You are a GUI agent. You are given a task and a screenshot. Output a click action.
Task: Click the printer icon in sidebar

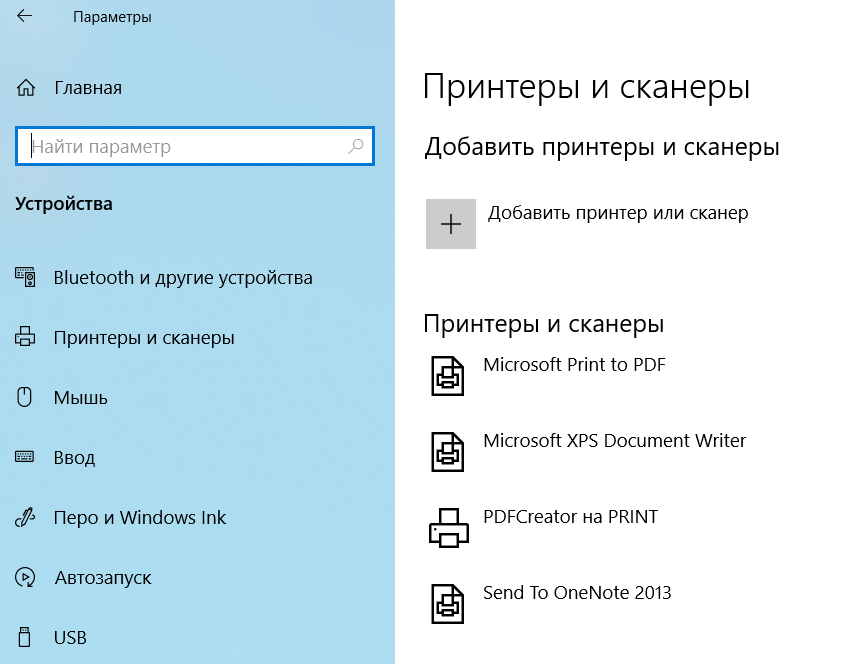[x=26, y=338]
